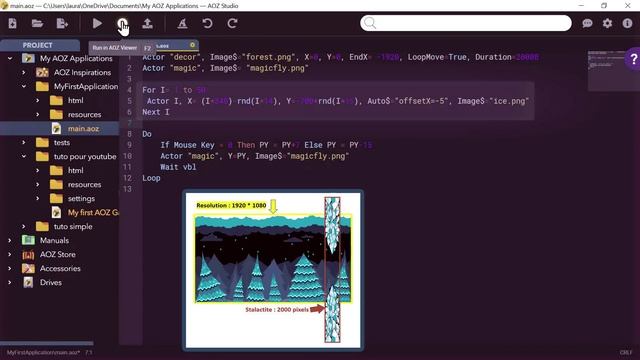Click the magnifier icon in search bar
Screen dimensions: 640x360
point(370,23)
